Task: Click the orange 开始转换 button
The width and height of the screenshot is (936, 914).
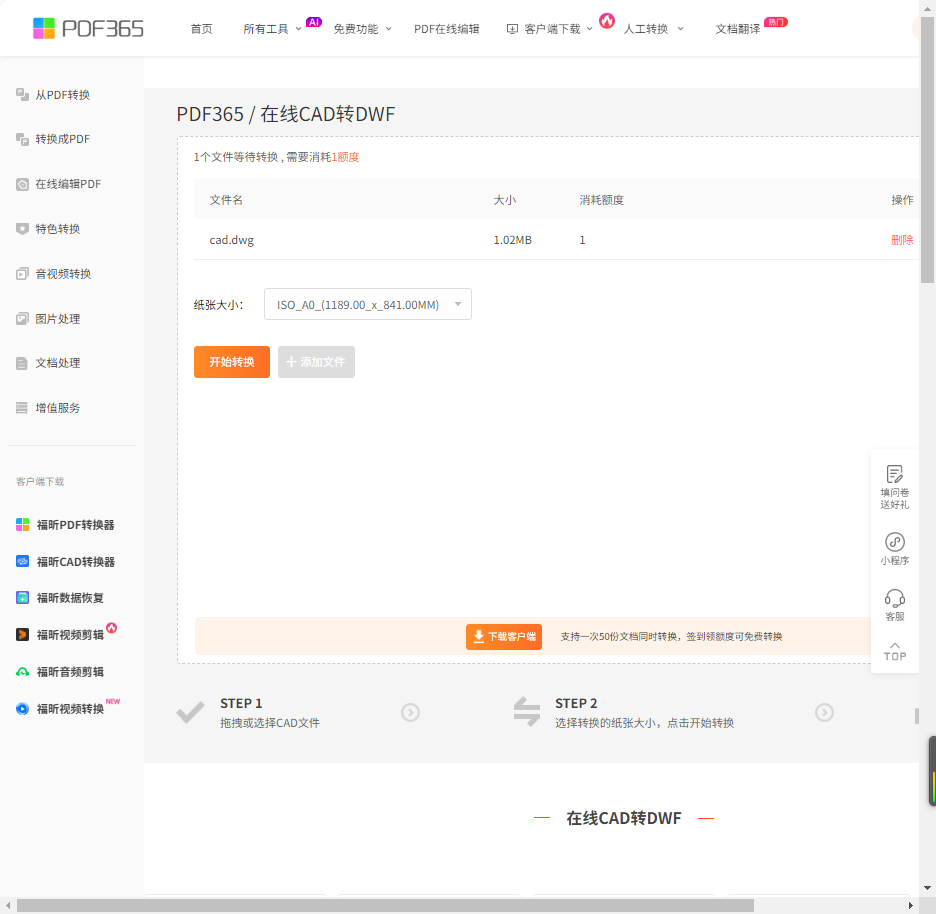Action: 232,362
